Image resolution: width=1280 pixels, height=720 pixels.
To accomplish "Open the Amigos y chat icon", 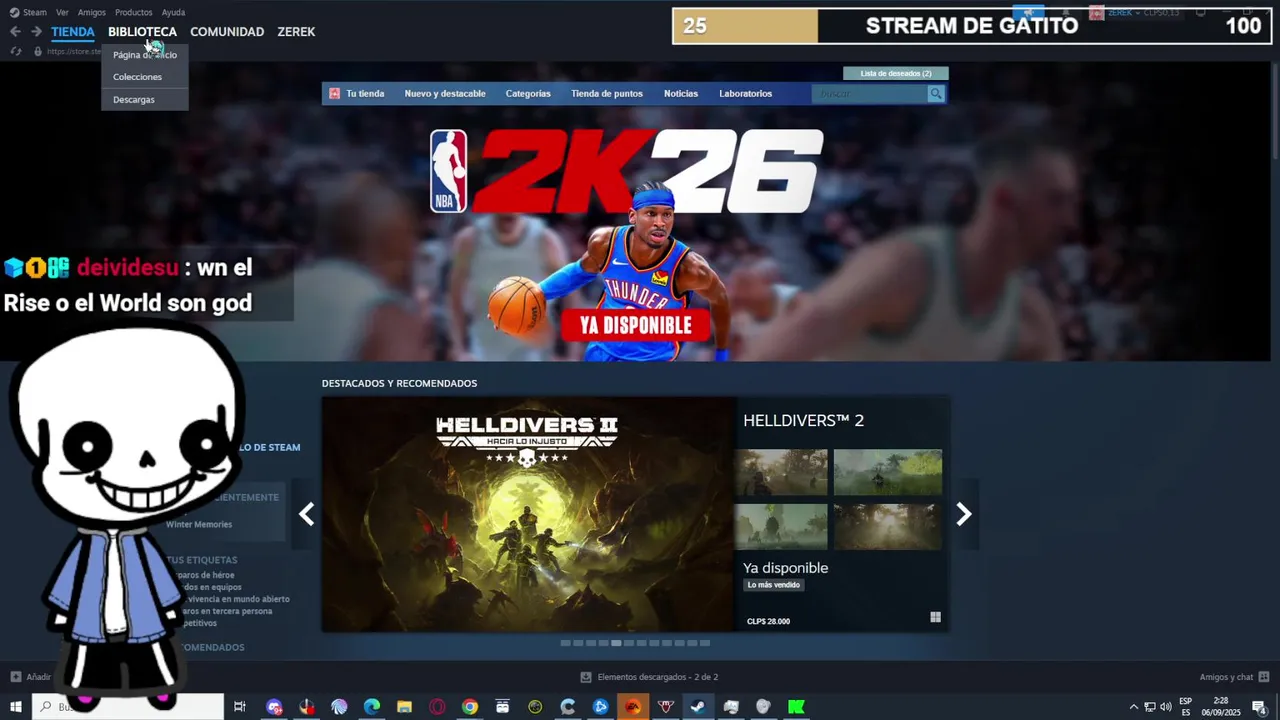I will tap(1264, 677).
